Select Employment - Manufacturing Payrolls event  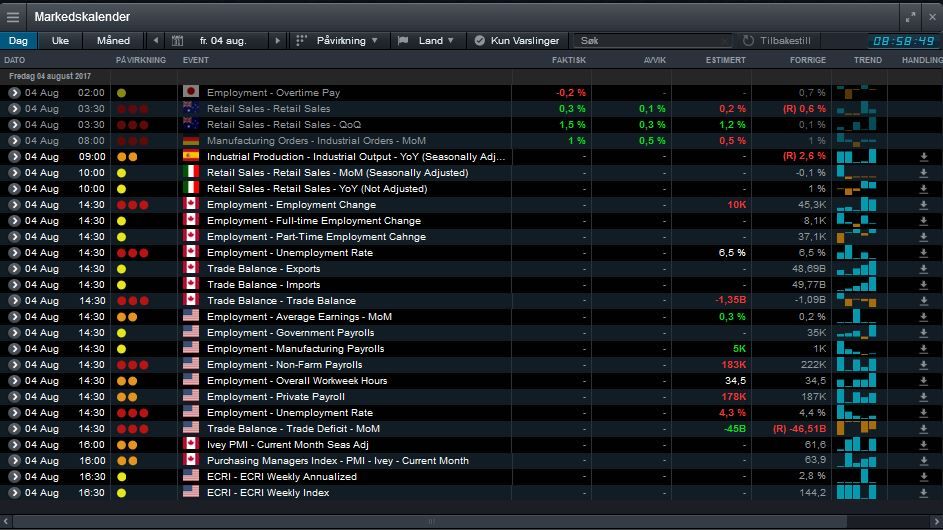(295, 349)
